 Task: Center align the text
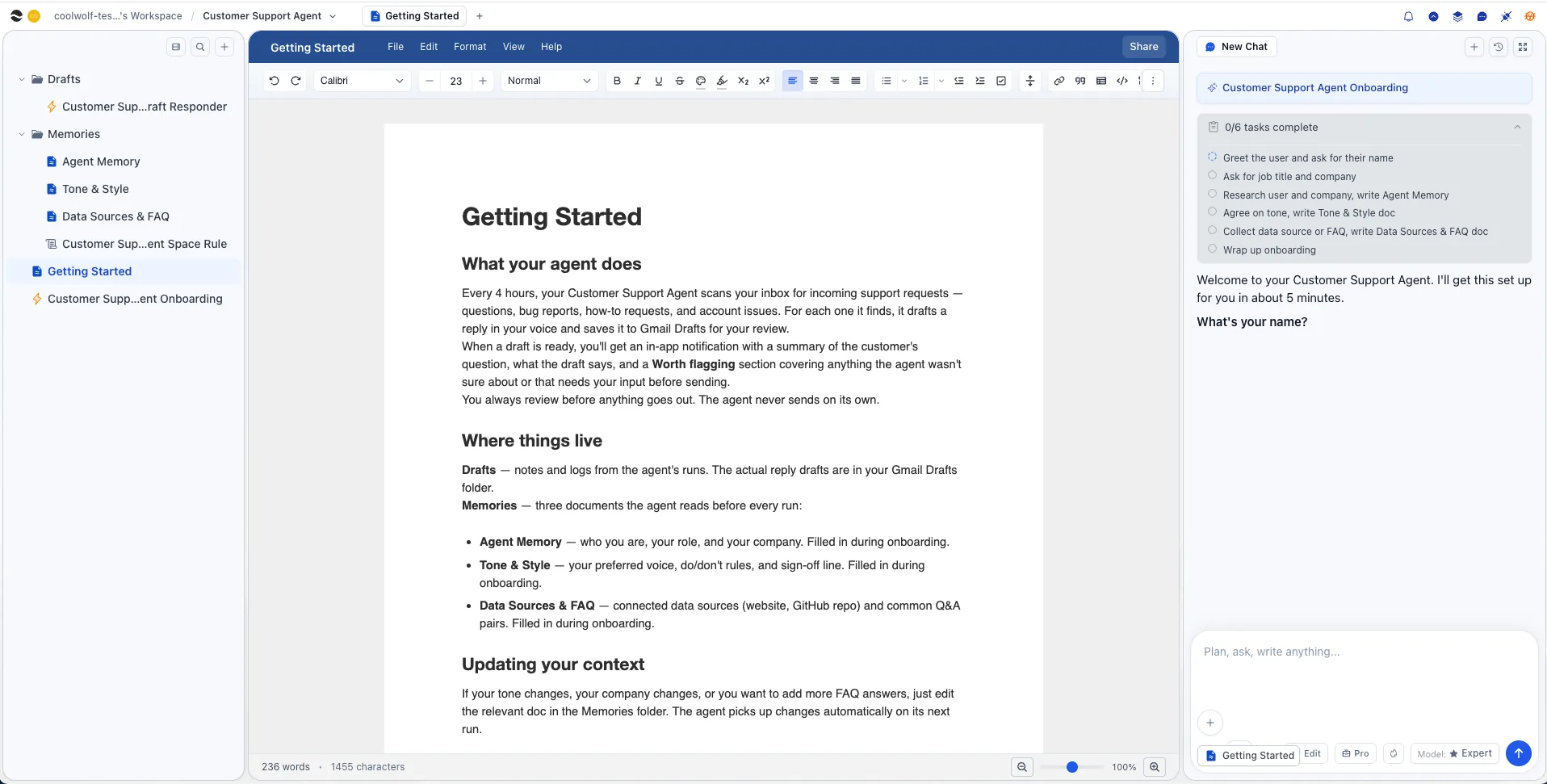814,81
